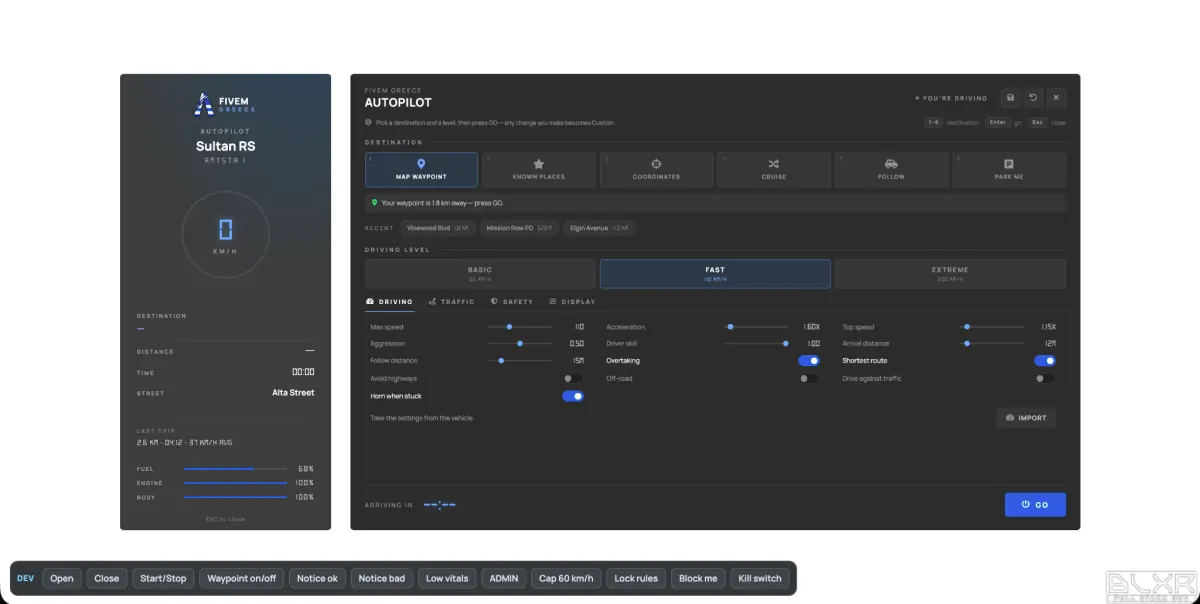Click the Low vitals dev button
1200x604 pixels.
[447, 578]
